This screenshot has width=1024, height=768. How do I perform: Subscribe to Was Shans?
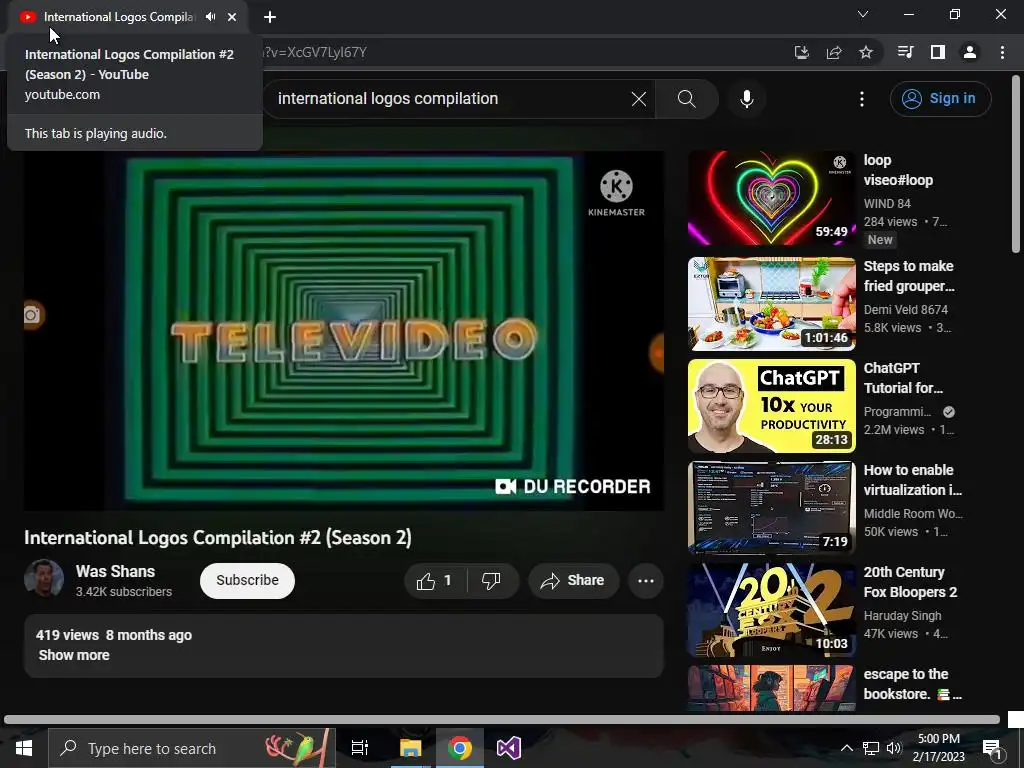pos(248,581)
